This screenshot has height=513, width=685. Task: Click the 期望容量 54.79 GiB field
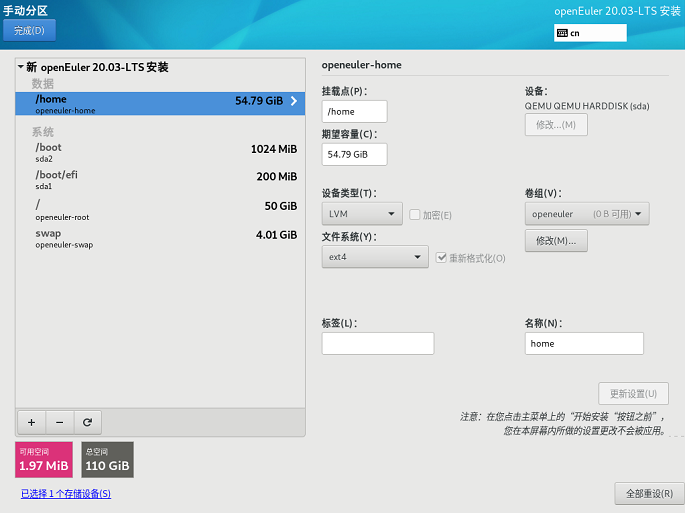coord(354,154)
